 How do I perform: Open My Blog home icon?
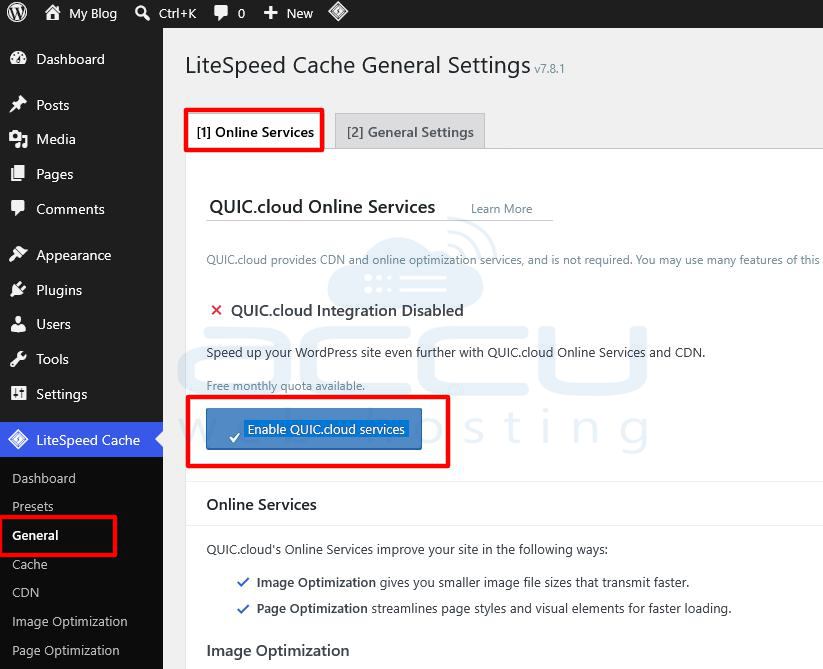pos(52,13)
